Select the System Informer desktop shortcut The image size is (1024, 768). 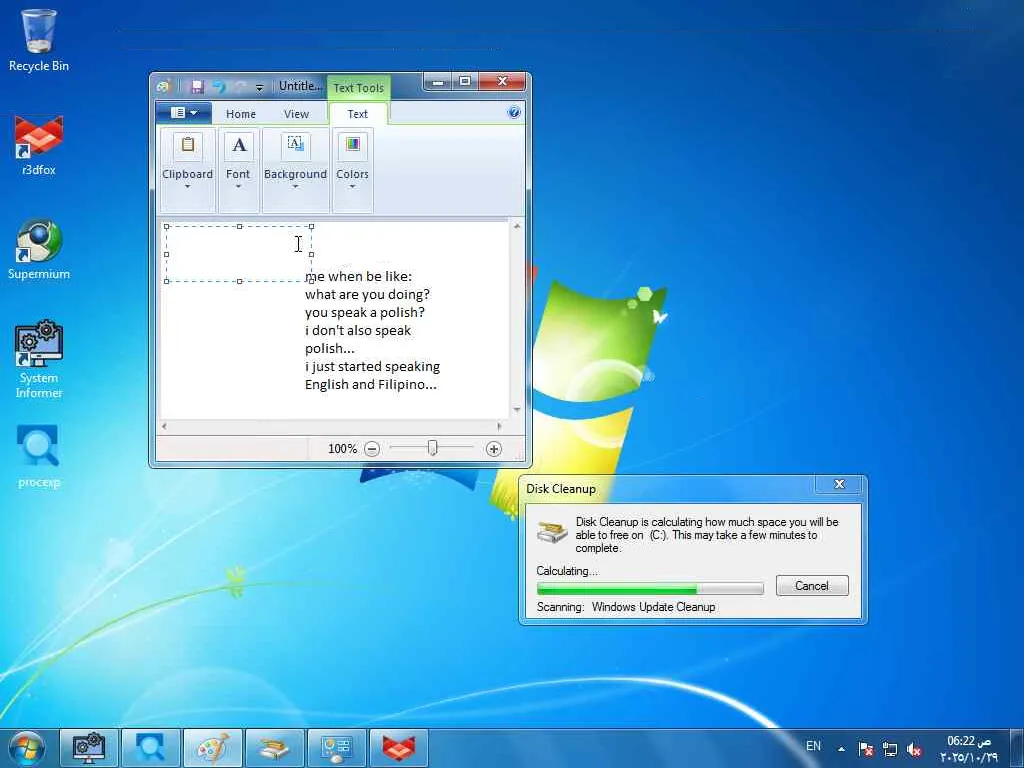(39, 359)
